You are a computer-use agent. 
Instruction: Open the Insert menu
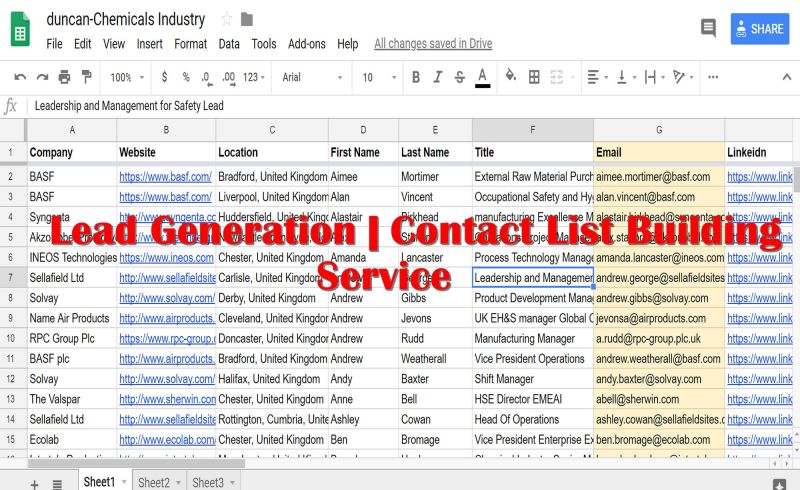[149, 44]
